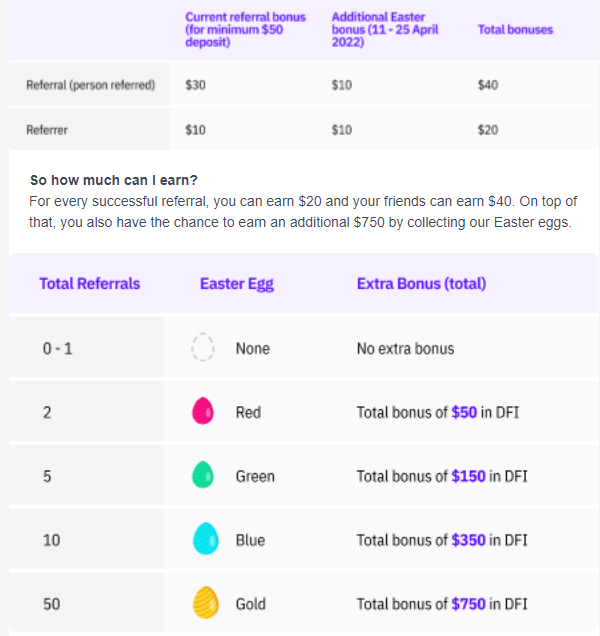This screenshot has height=636, width=600.
Task: Click the dashed empty egg icon
Action: point(204,348)
